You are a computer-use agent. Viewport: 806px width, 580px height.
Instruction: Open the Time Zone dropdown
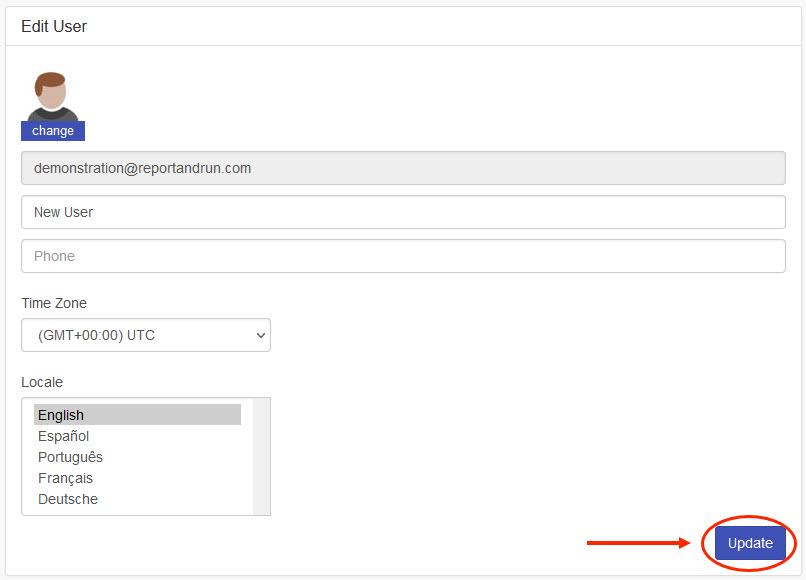pos(145,335)
